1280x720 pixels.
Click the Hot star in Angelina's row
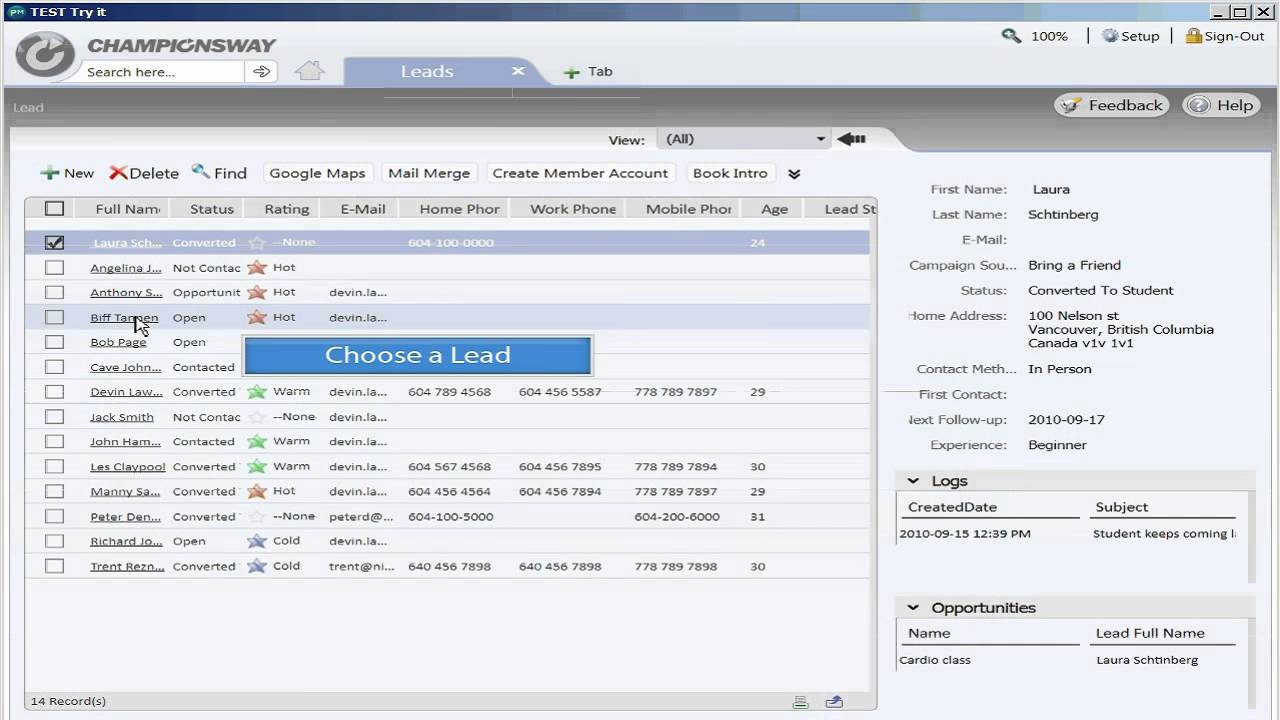(x=257, y=267)
